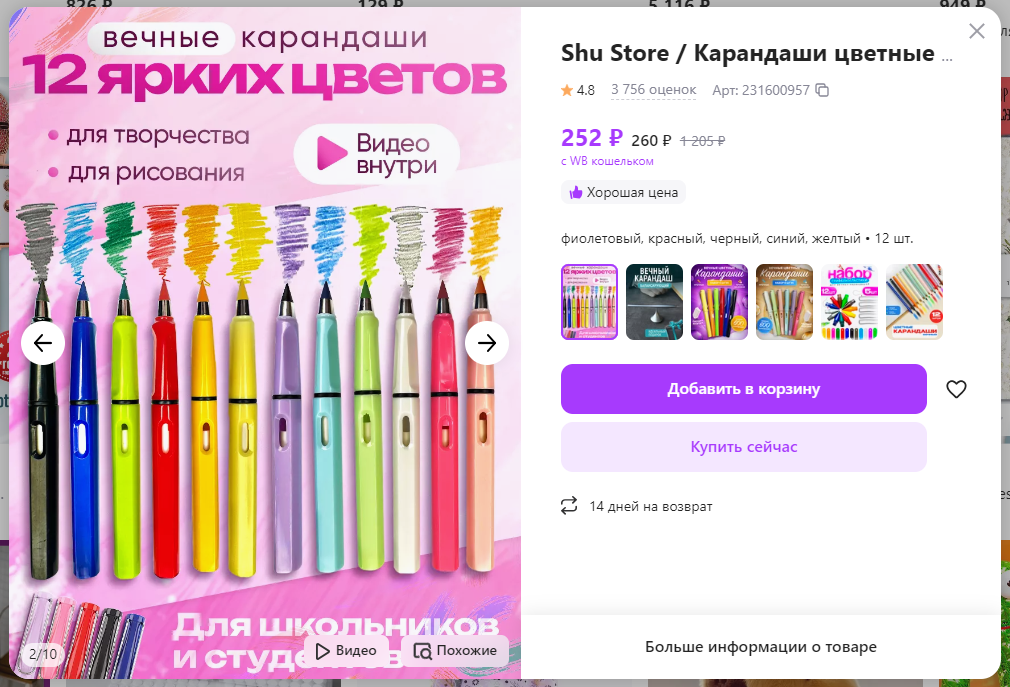The image size is (1010, 687).
Task: Play the product video via Видео button
Action: click(346, 651)
